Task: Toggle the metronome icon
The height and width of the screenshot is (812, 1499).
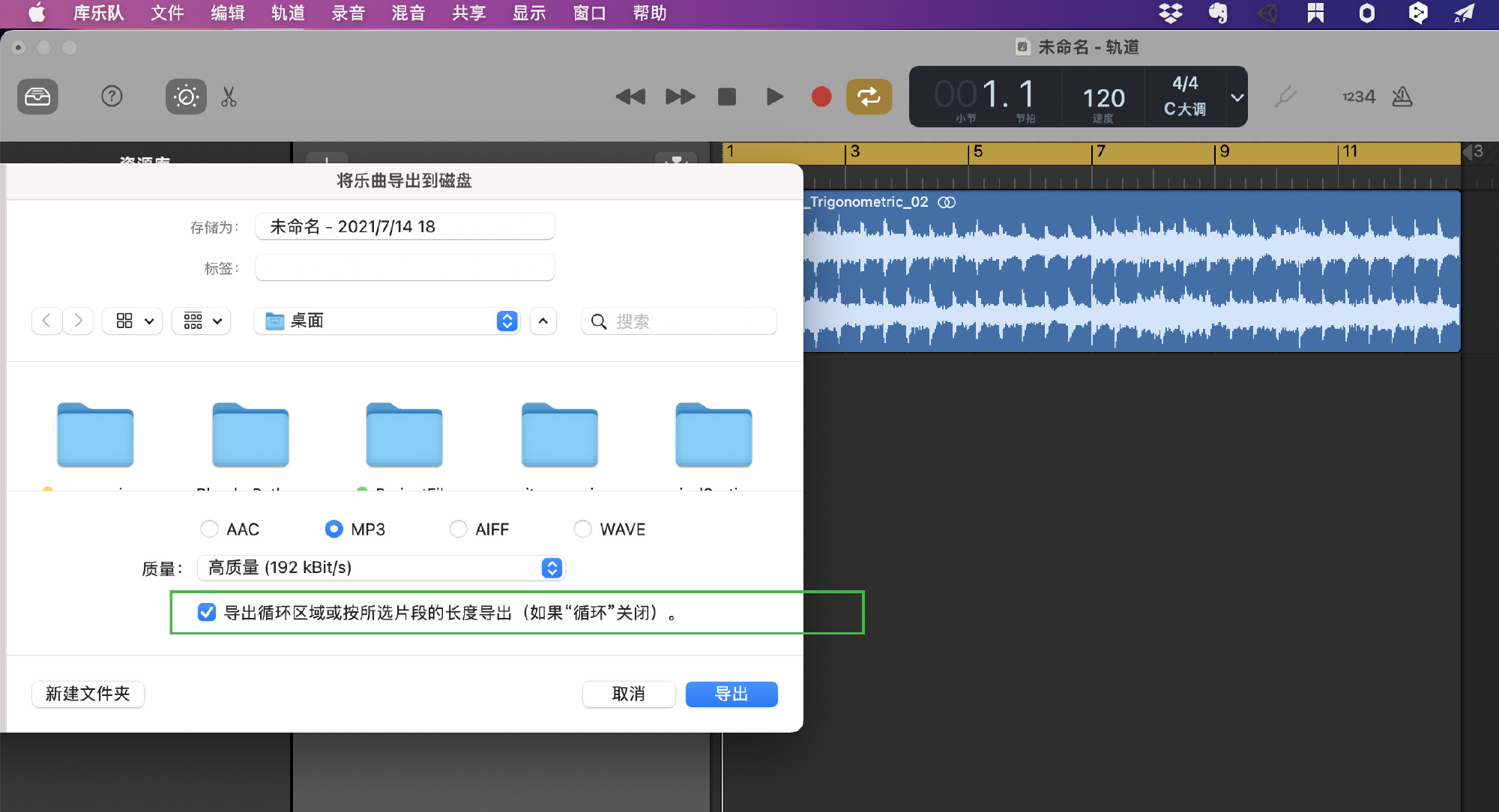Action: [1402, 97]
